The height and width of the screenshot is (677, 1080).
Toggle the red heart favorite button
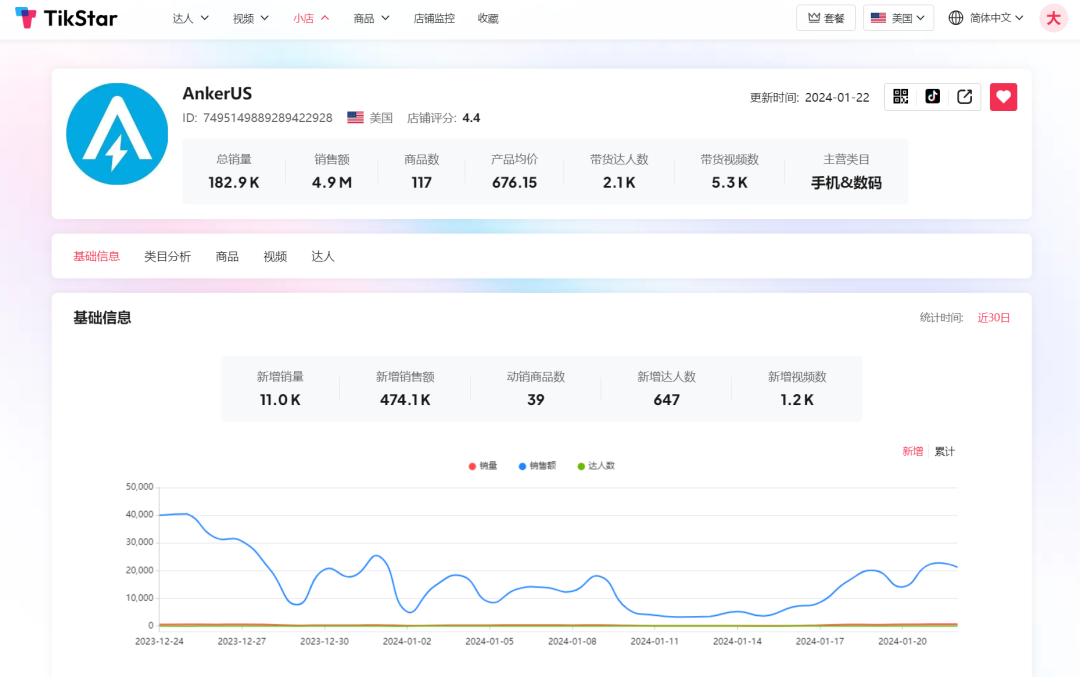1004,97
